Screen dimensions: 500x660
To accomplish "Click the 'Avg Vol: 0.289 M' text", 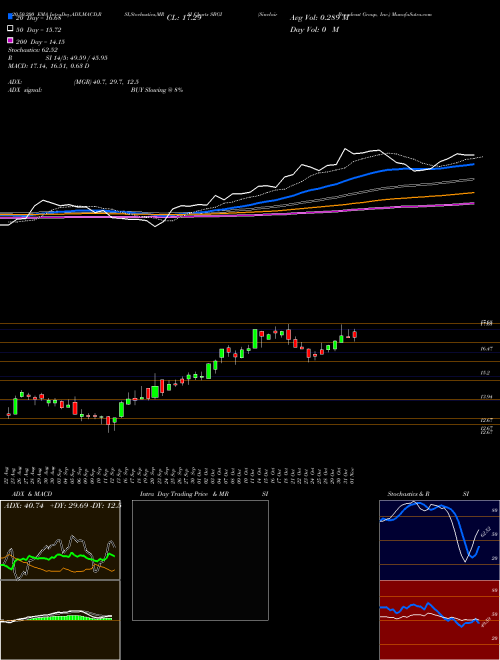I will coord(319,18).
